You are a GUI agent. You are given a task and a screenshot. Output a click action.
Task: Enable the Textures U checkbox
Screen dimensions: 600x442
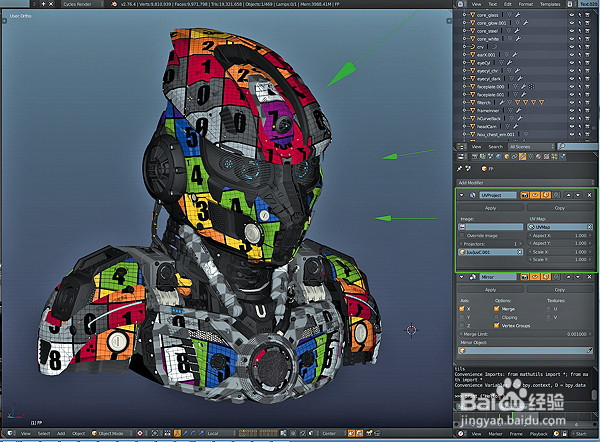pos(548,308)
